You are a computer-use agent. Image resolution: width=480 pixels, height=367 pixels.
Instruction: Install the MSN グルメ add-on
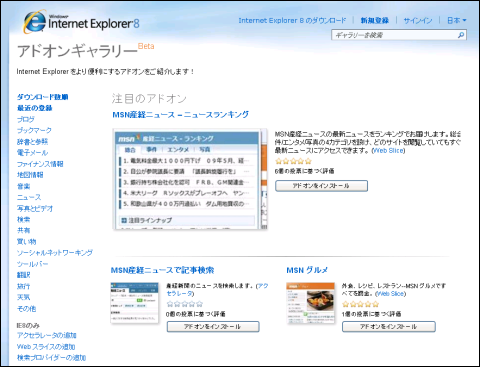point(389,327)
